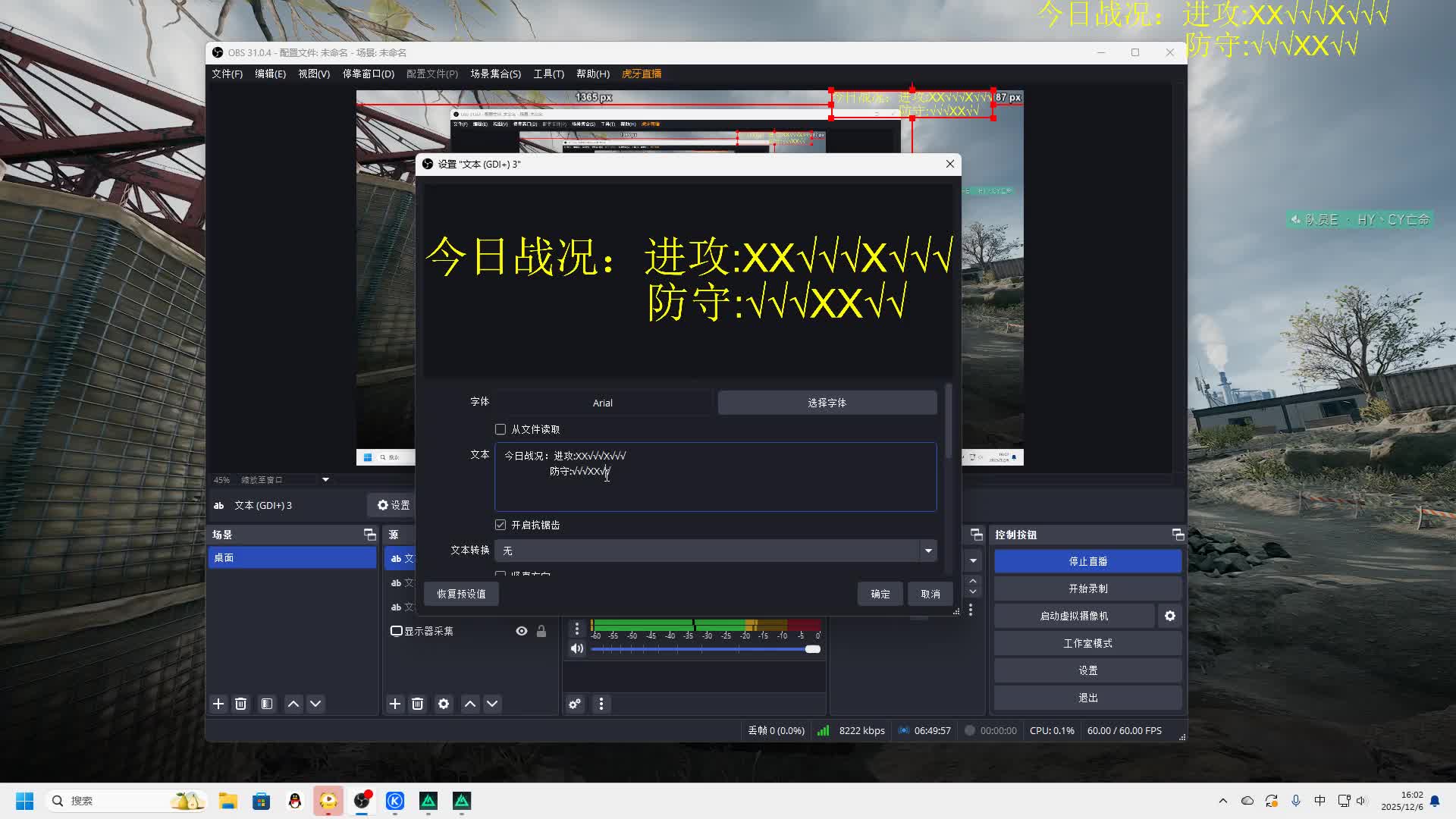The width and height of the screenshot is (1456, 819).
Task: Open 工具(T) menu
Action: [548, 74]
